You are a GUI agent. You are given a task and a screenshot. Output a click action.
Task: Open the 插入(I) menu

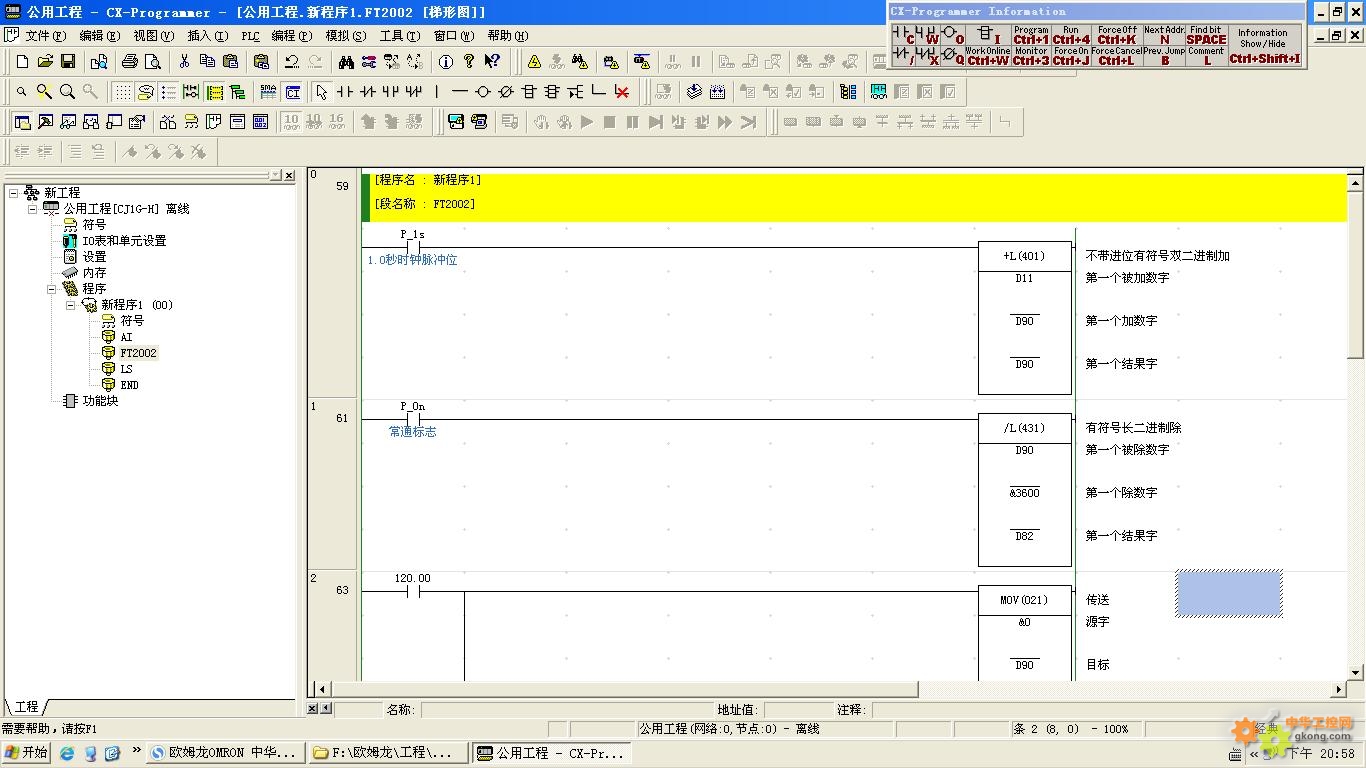tap(207, 36)
